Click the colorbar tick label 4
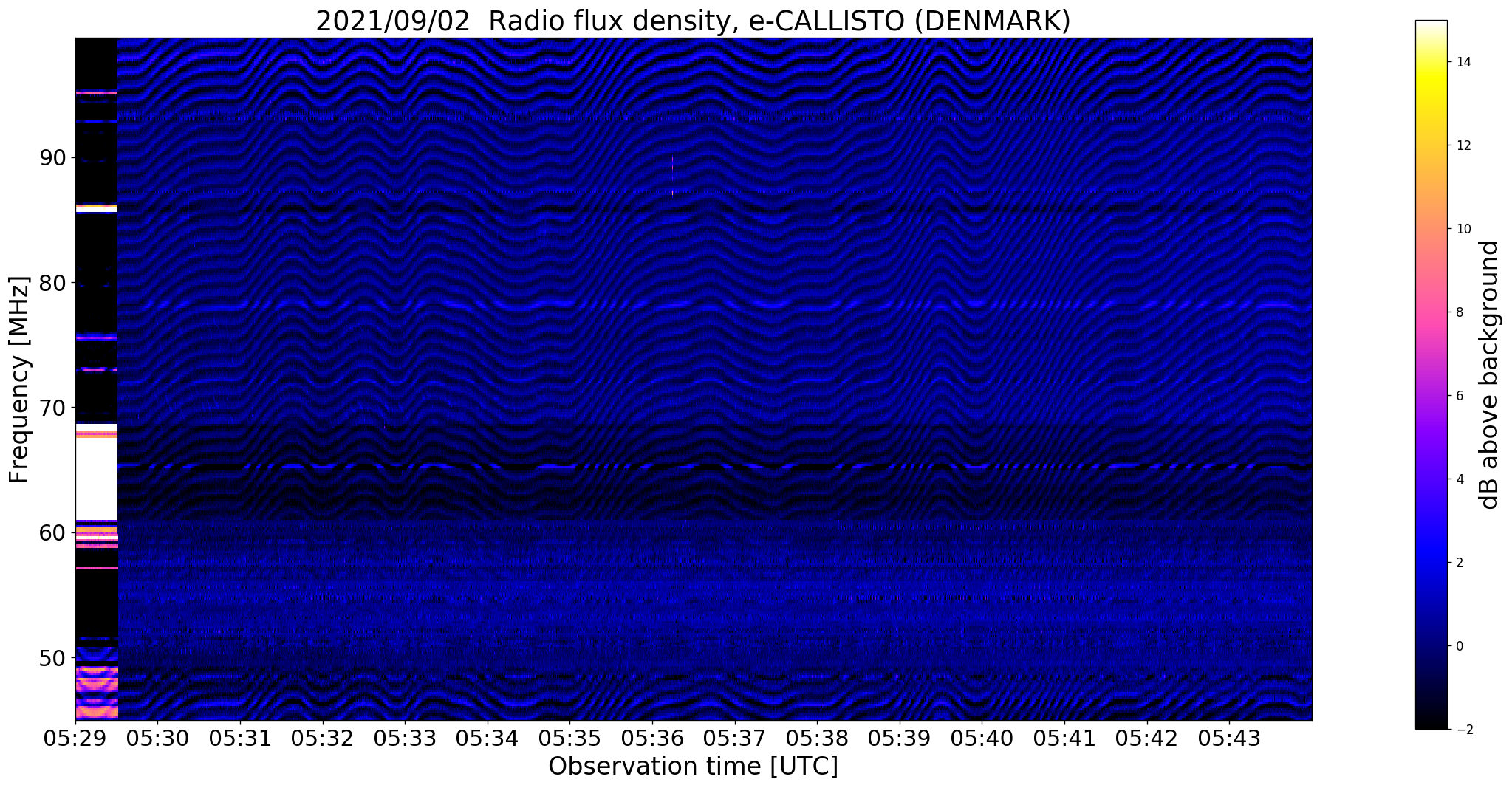The image size is (1512, 788). coord(1459,479)
